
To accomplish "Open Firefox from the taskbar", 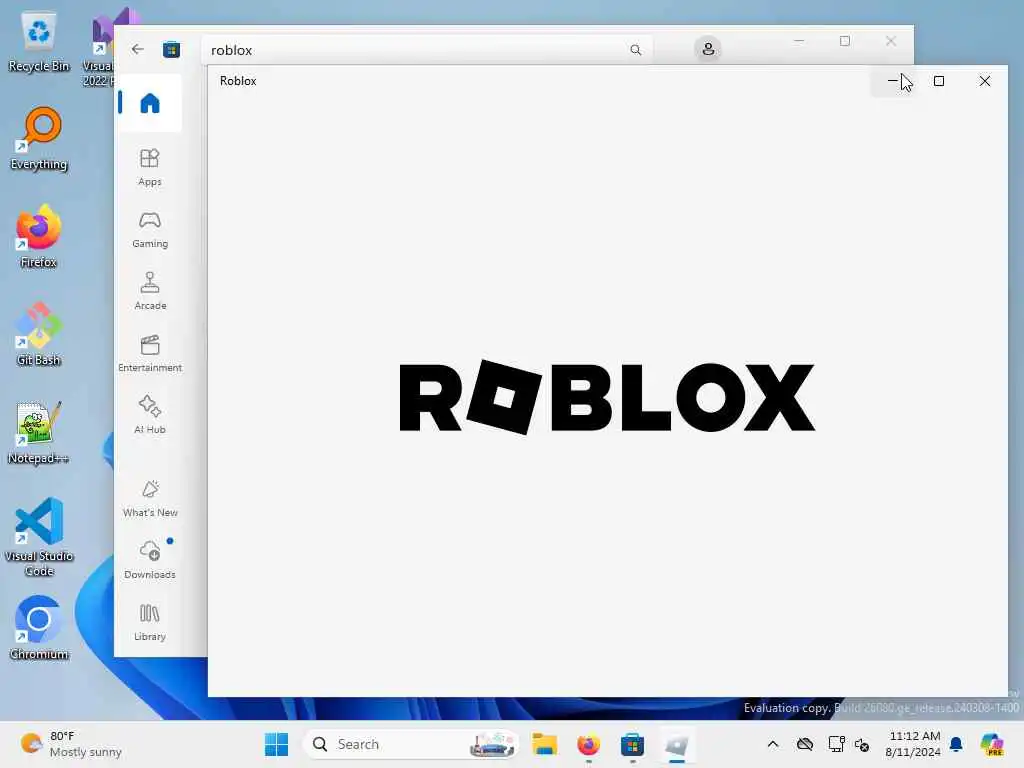I will pos(588,744).
